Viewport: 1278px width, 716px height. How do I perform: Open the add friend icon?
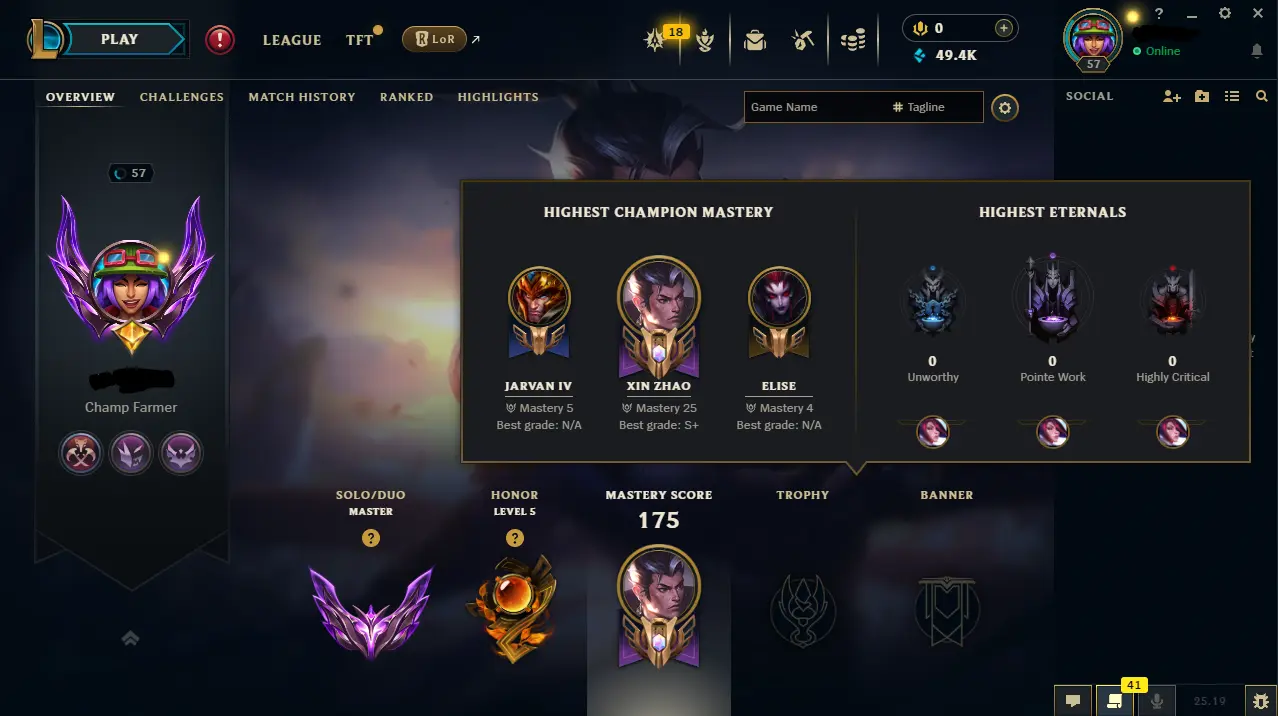pos(1172,96)
